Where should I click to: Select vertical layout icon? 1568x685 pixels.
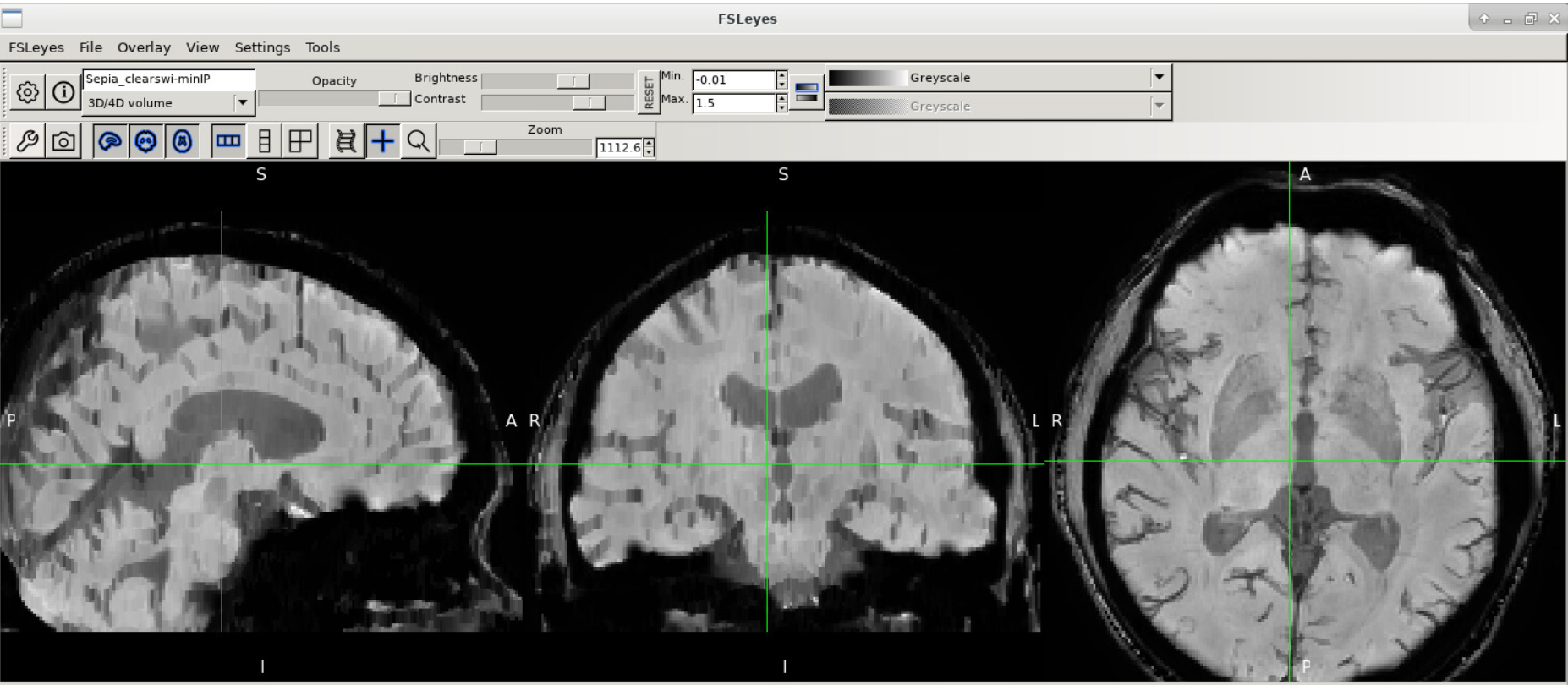click(x=264, y=141)
